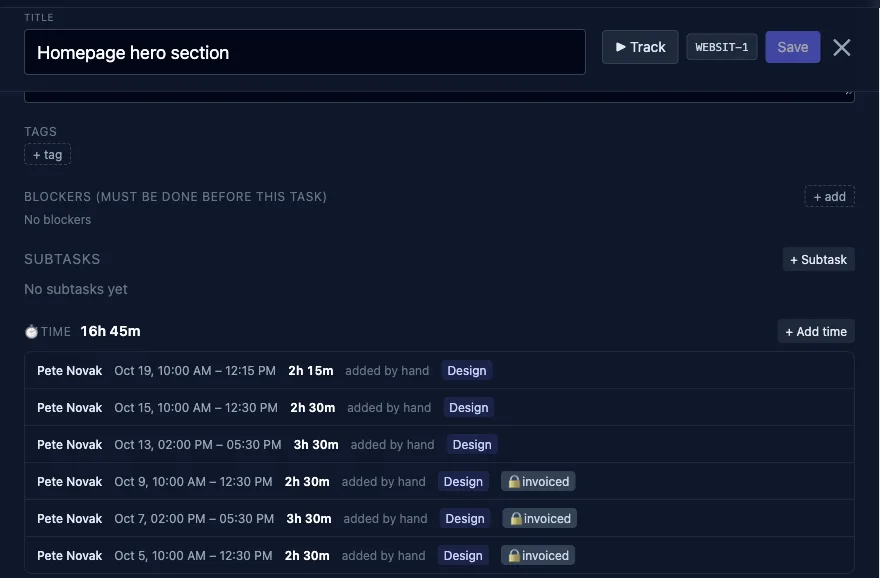Image resolution: width=880 pixels, height=578 pixels.
Task: Select the Oct 15, 10:00 AM – 12:30 PM entry
Action: (x=439, y=407)
